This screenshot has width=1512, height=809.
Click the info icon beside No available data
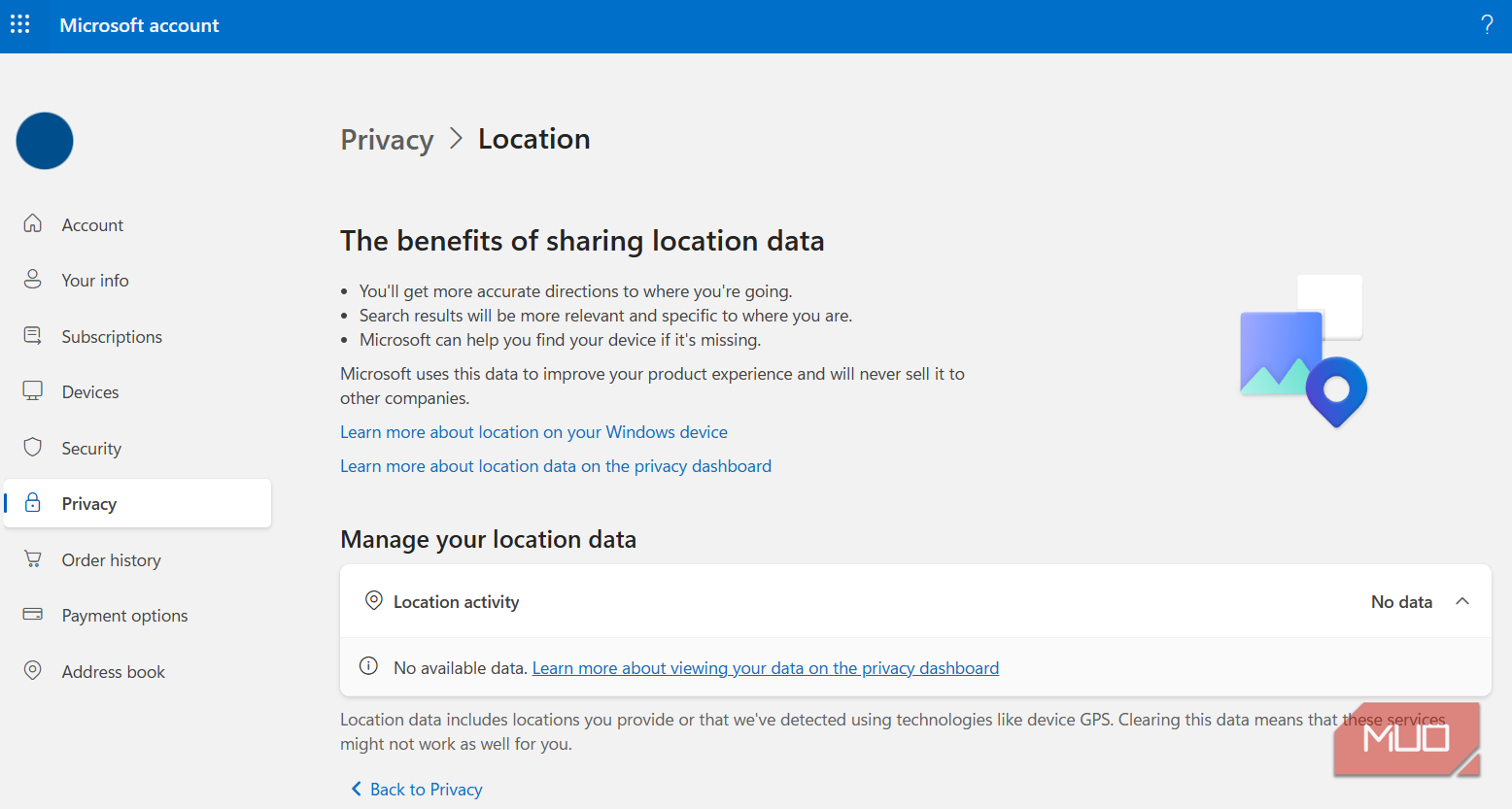coord(368,666)
